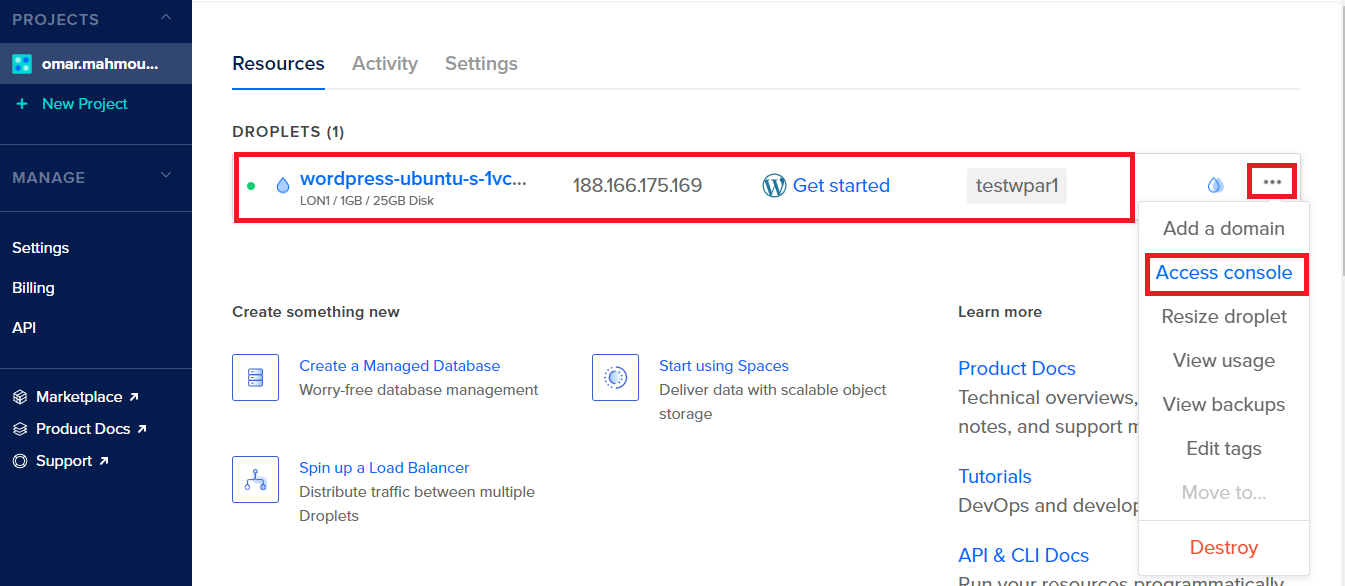Click the testwpar1 tag
Screen dimensions: 1345x586
point(1017,186)
